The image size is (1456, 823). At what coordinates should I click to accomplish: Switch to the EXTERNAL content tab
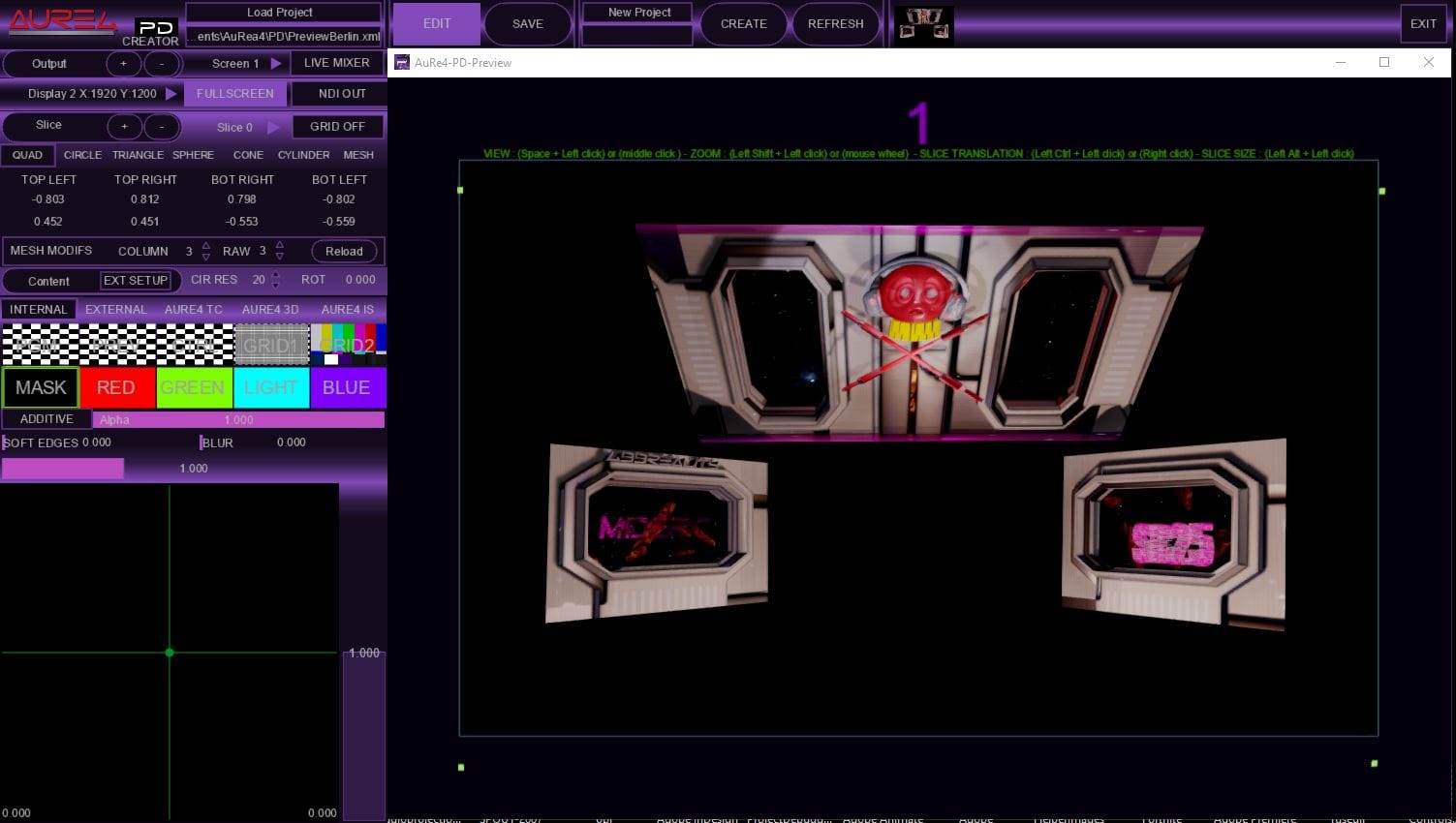(x=115, y=310)
